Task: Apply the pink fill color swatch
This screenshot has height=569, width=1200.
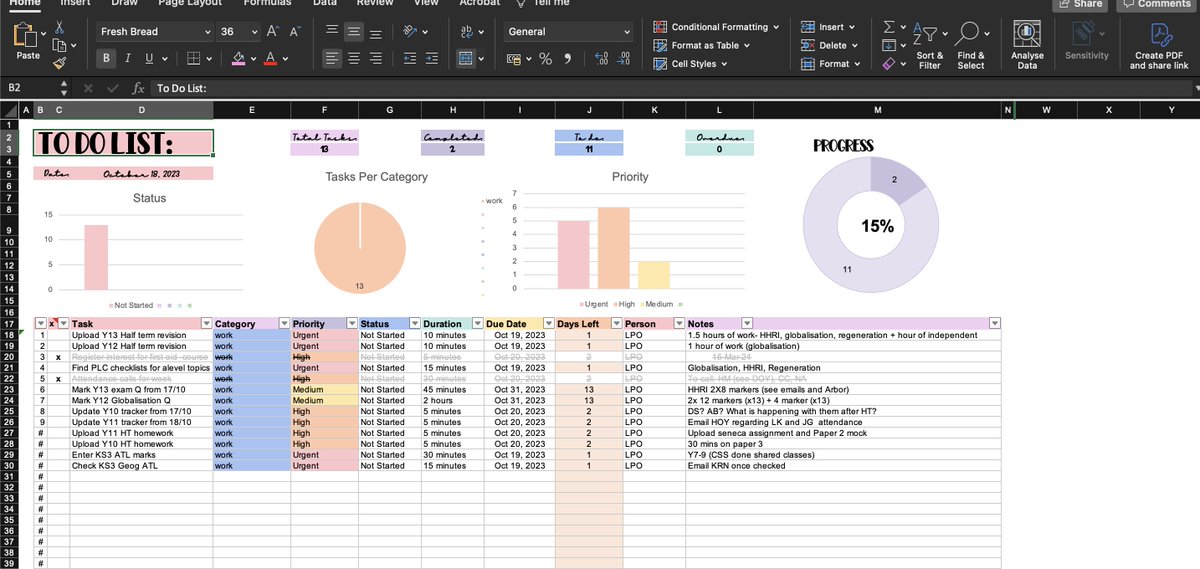Action: [x=239, y=59]
